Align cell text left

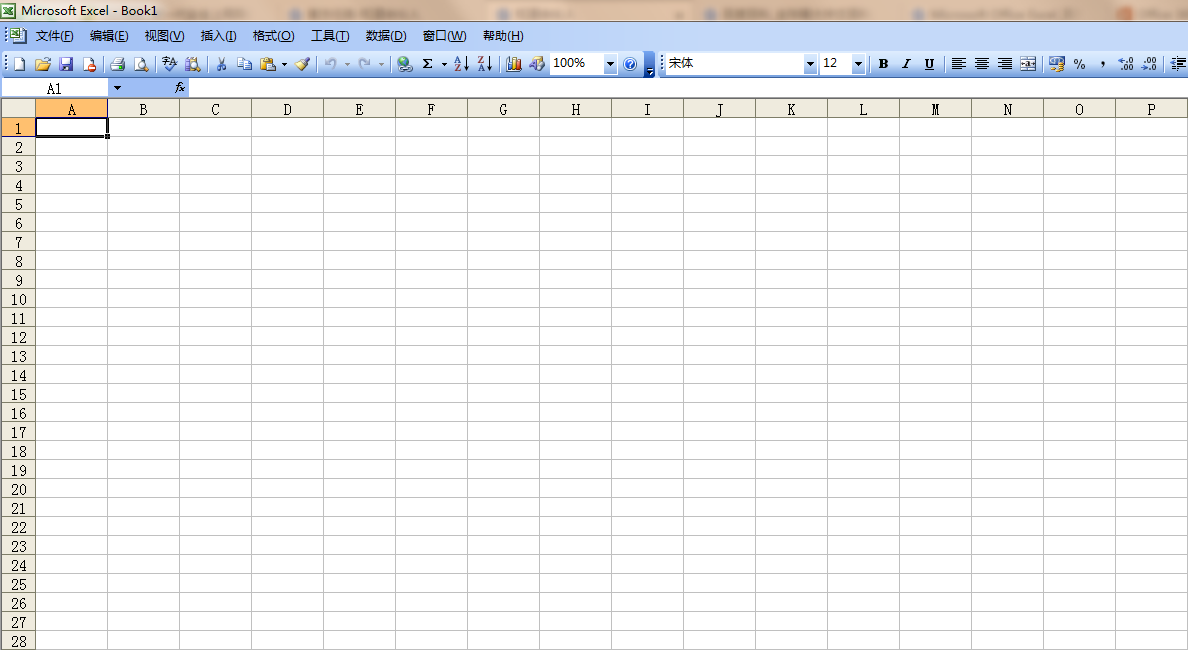pos(958,64)
